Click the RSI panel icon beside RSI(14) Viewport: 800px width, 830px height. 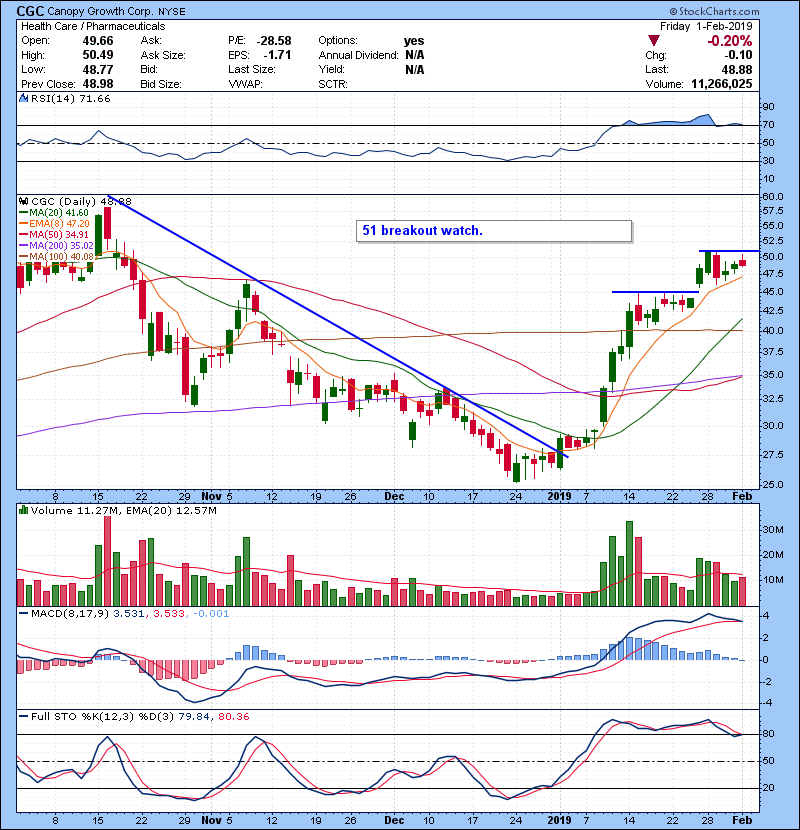(x=23, y=98)
